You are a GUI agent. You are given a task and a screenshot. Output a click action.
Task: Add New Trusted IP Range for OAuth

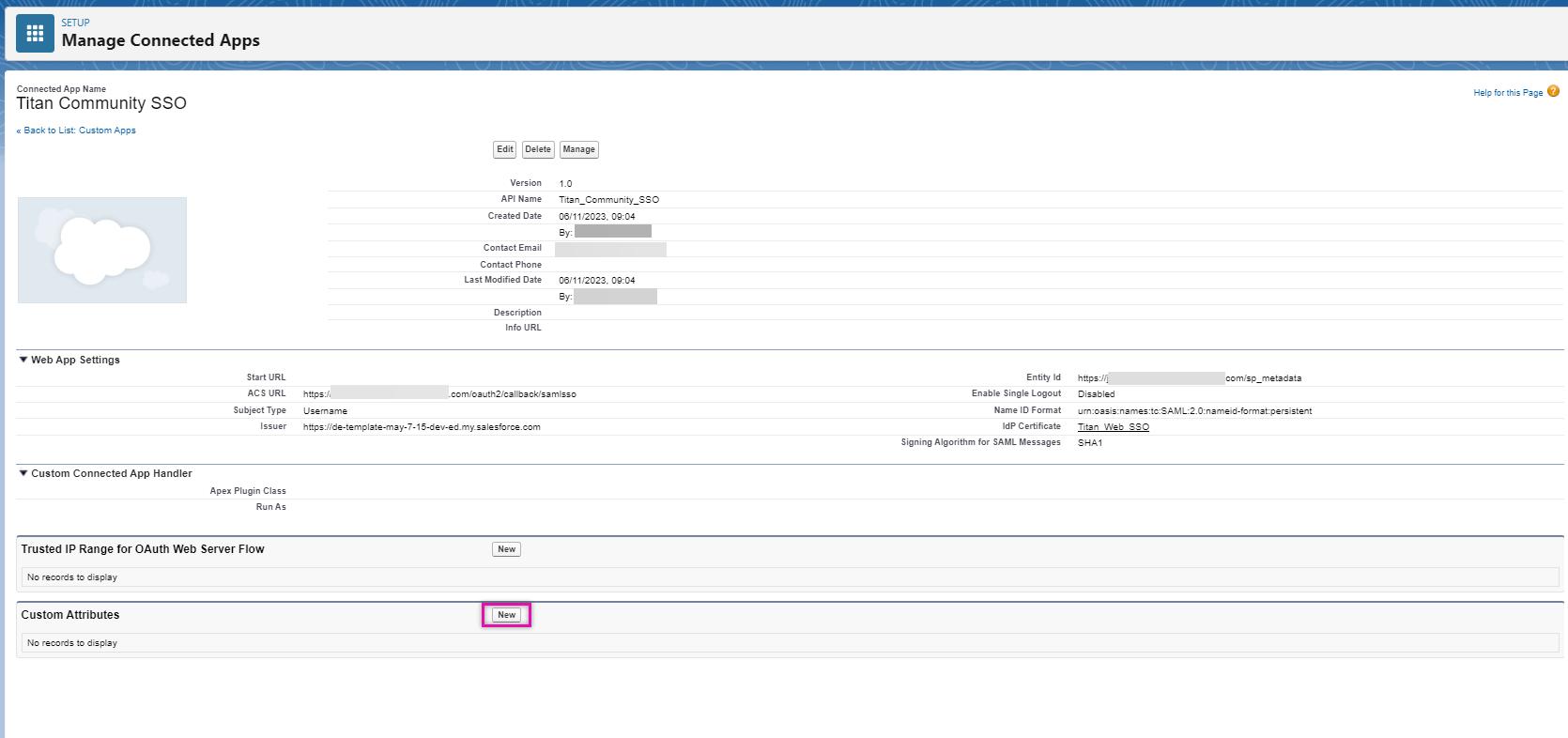[507, 549]
